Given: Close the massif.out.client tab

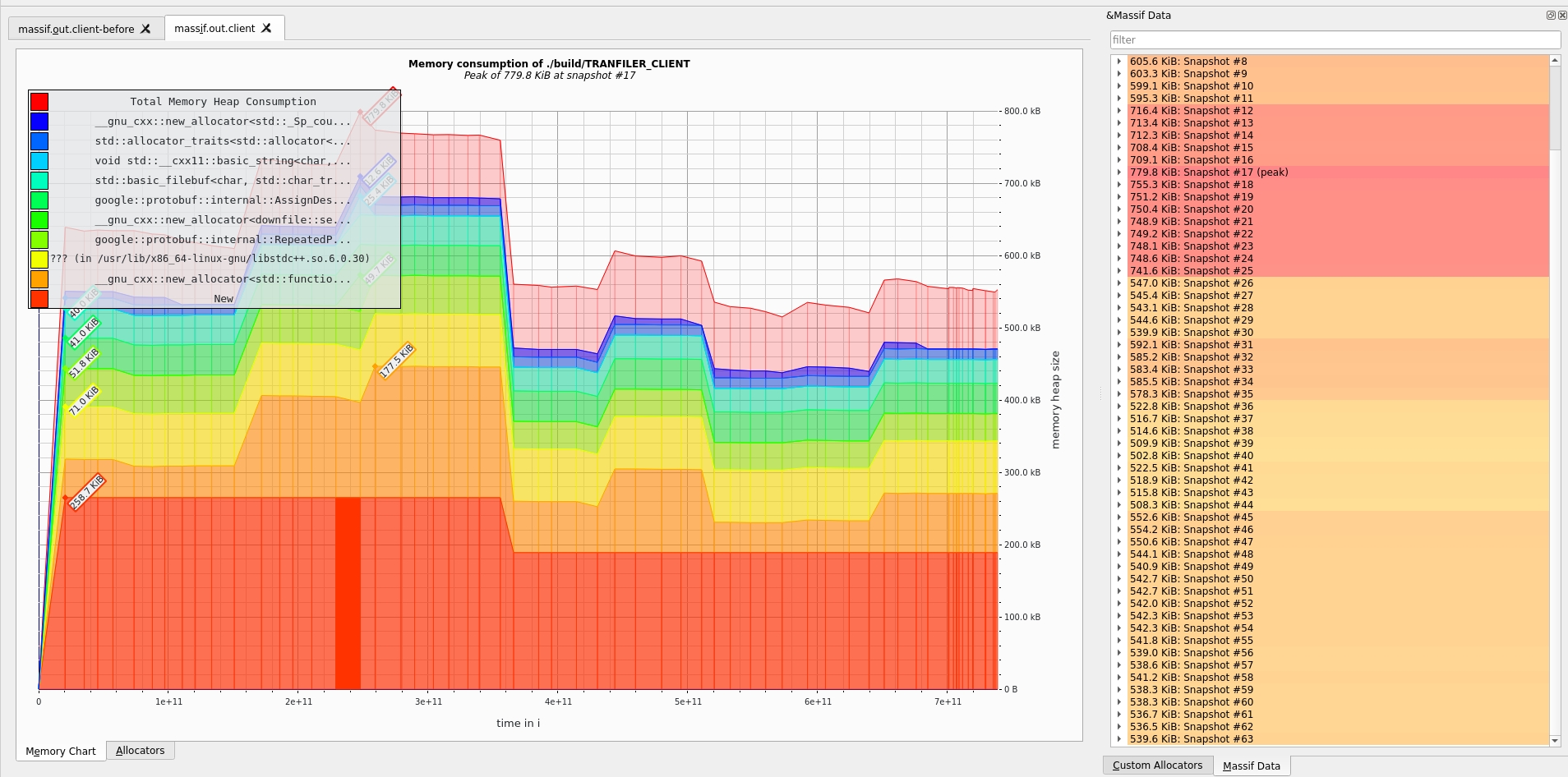Looking at the screenshot, I should (x=266, y=28).
